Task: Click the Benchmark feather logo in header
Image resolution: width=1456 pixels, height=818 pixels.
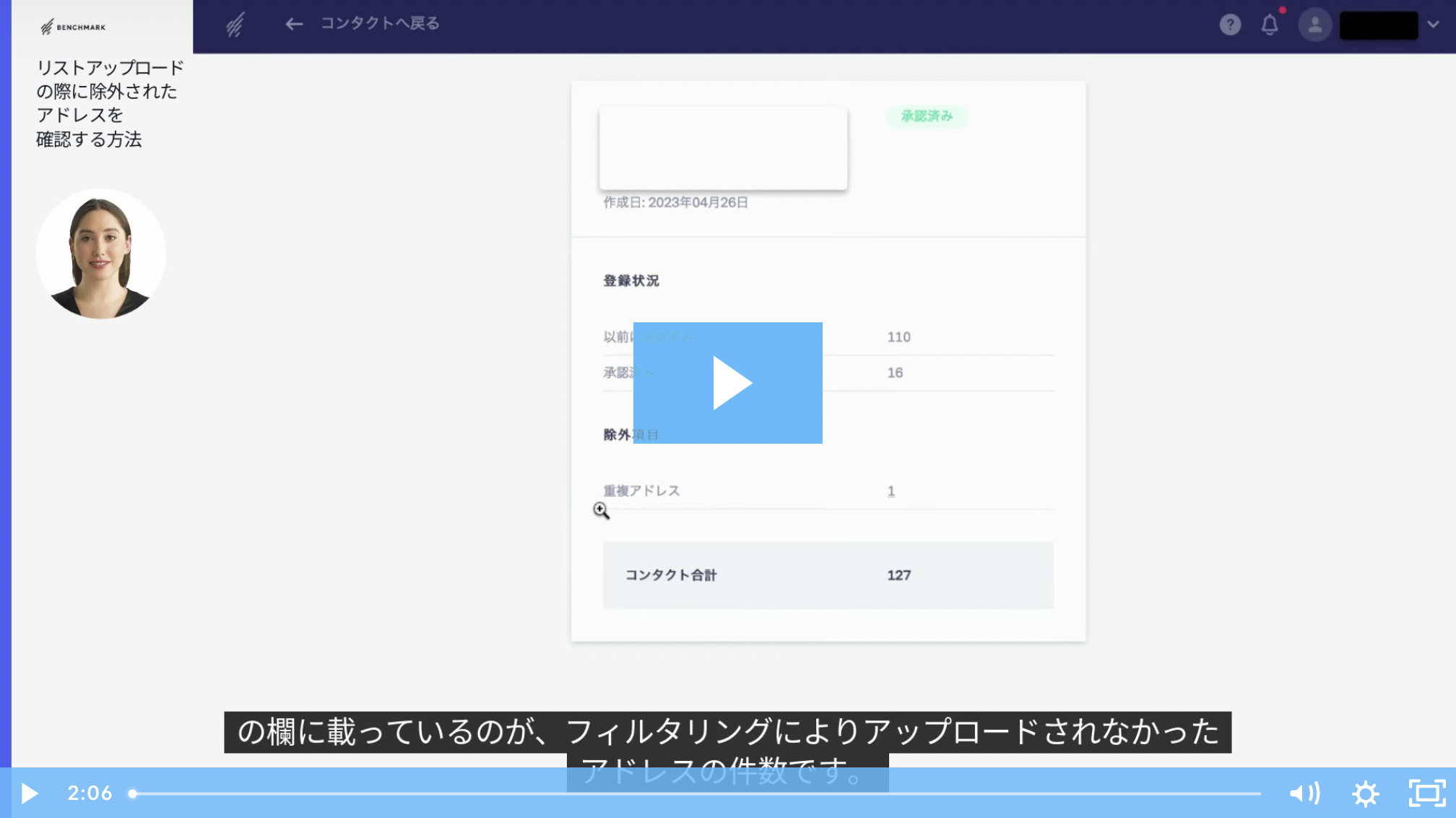Action: (x=235, y=25)
